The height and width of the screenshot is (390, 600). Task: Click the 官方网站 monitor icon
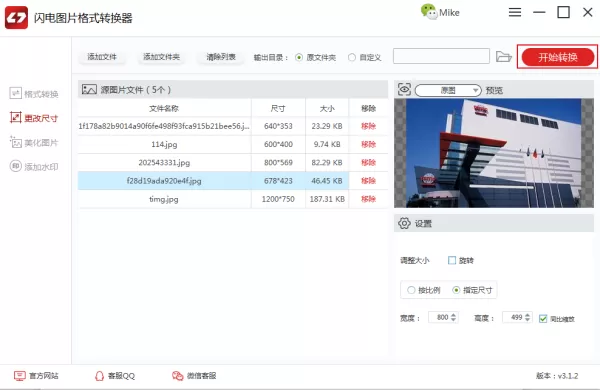(x=20, y=376)
